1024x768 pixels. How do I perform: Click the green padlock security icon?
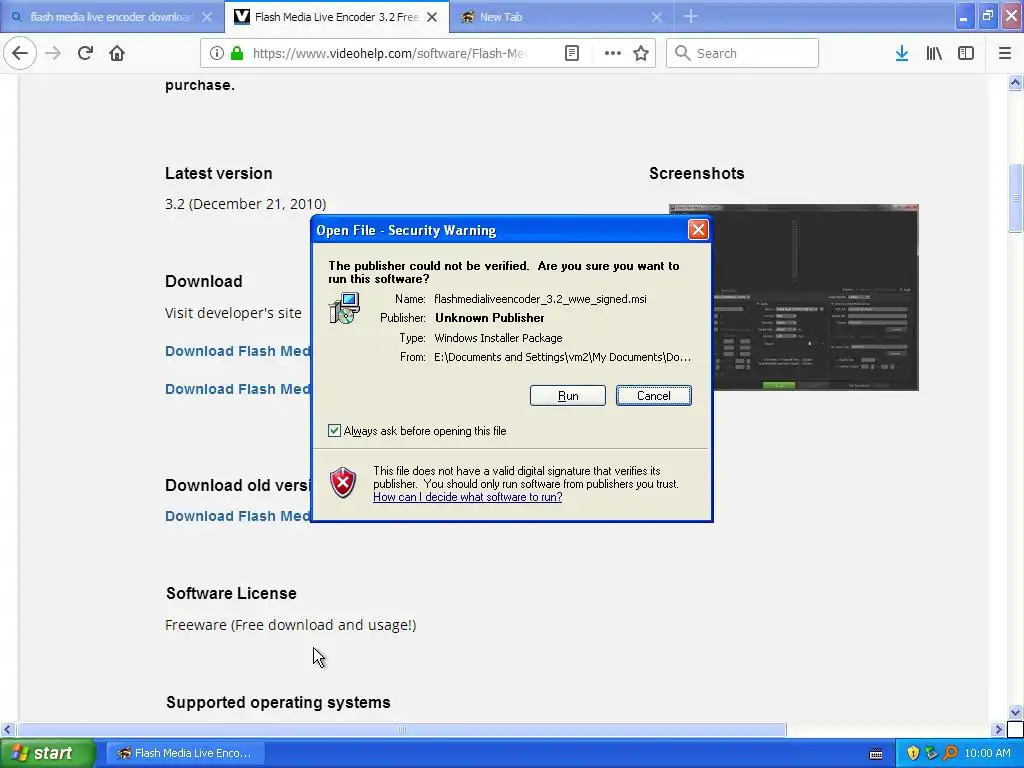tap(237, 53)
